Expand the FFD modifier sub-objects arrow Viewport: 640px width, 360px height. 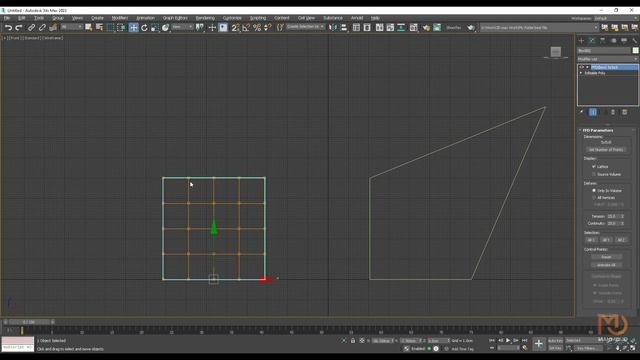coord(588,67)
